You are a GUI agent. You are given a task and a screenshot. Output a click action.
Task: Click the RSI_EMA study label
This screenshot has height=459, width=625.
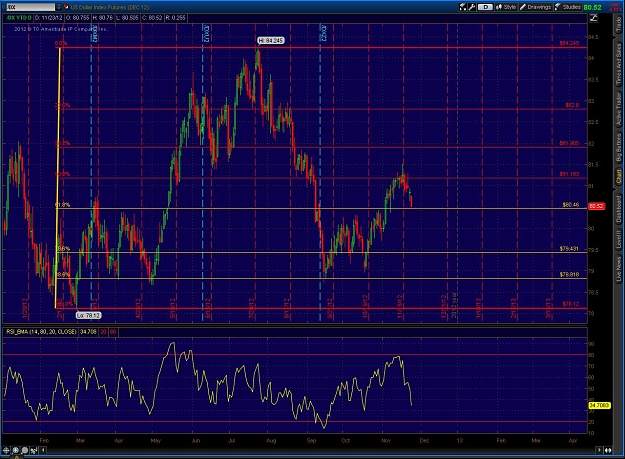coord(41,332)
